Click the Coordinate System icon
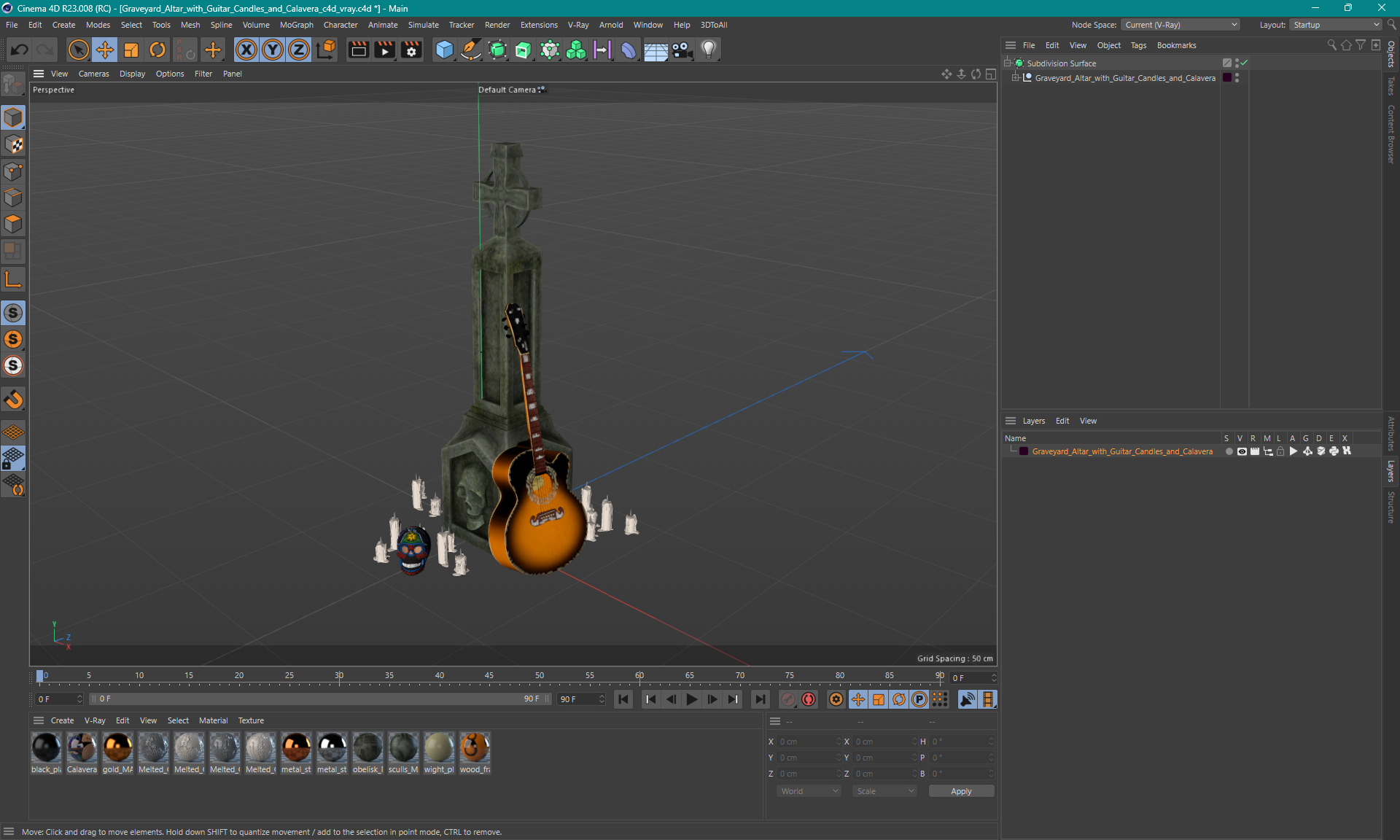This screenshot has width=1400, height=840. pyautogui.click(x=327, y=50)
